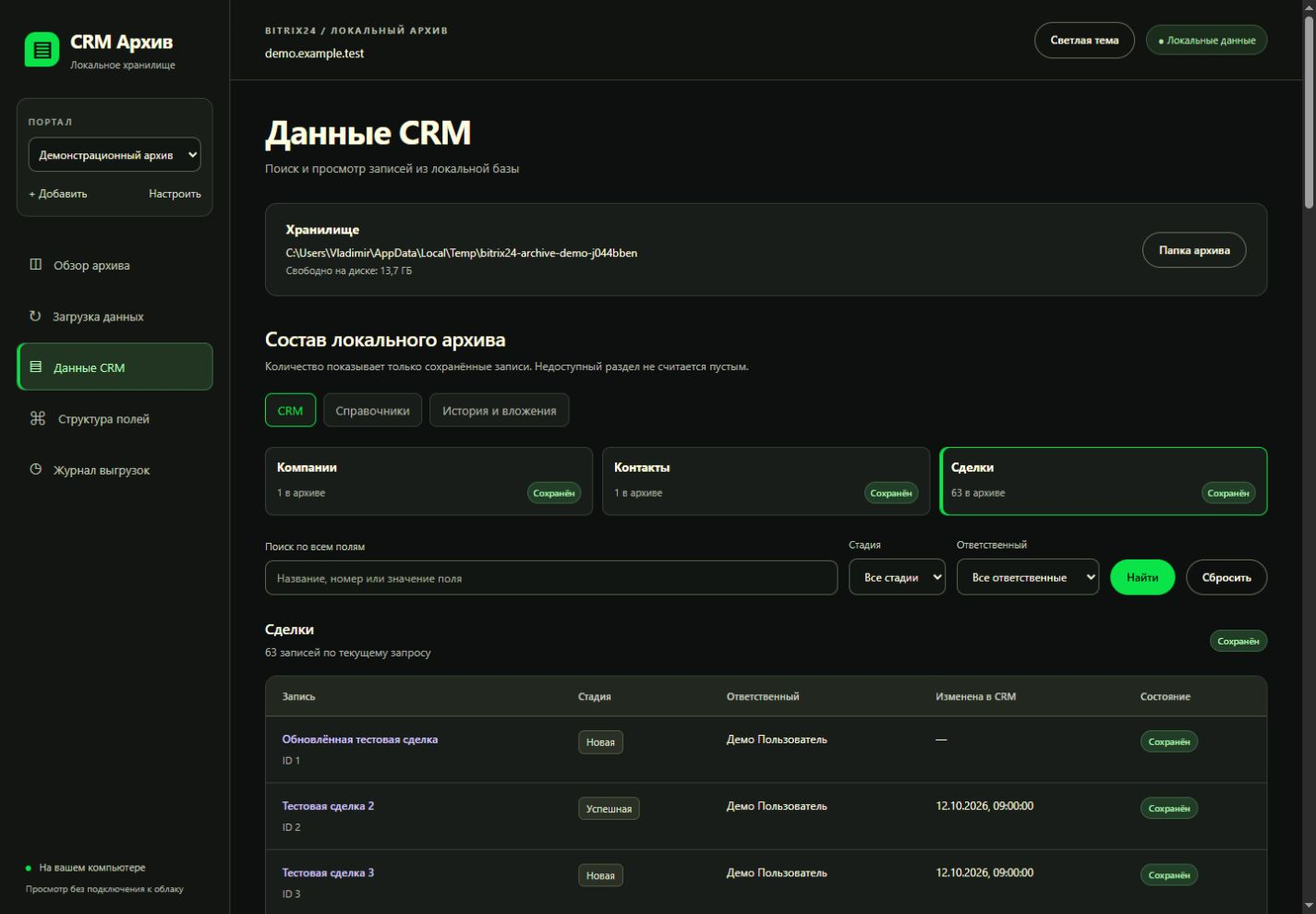Click Свободно на диске: 13,7 ГБ text
This screenshot has height=914, width=1316.
click(349, 271)
